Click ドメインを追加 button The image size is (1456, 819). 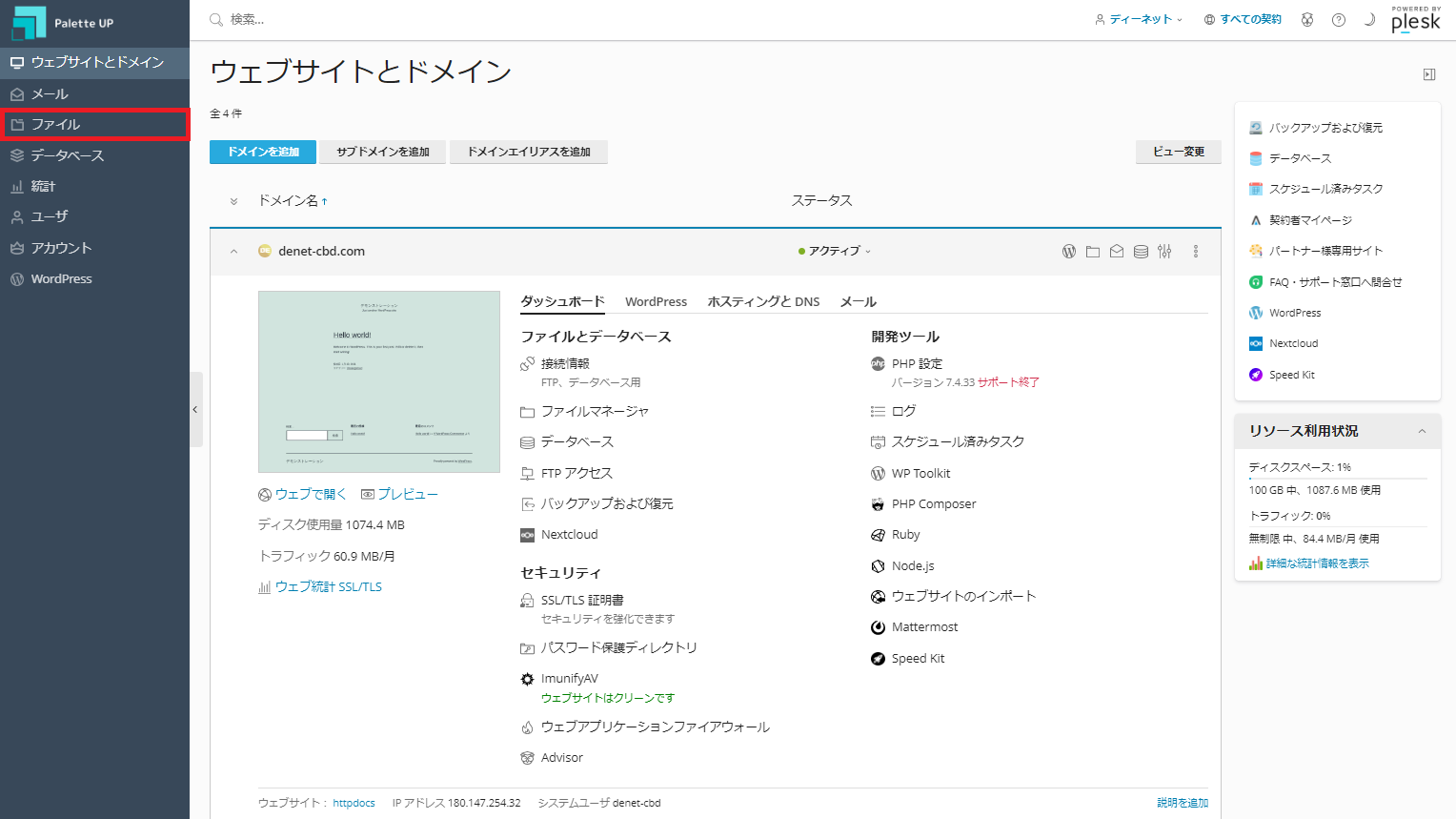tap(263, 152)
